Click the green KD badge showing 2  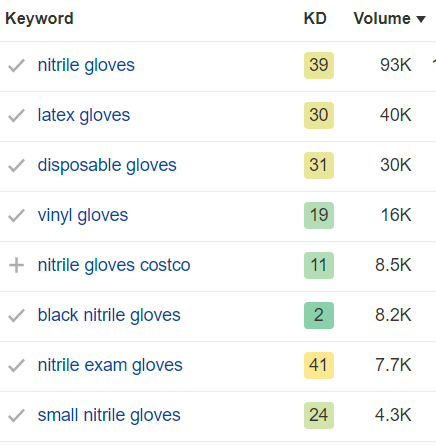pos(319,315)
